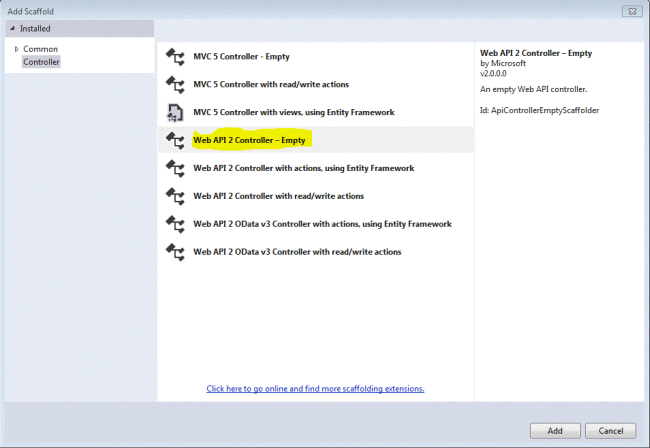650x448 pixels.
Task: Click the details pane title Web API 2 Controller – Empty
Action: 536,53
